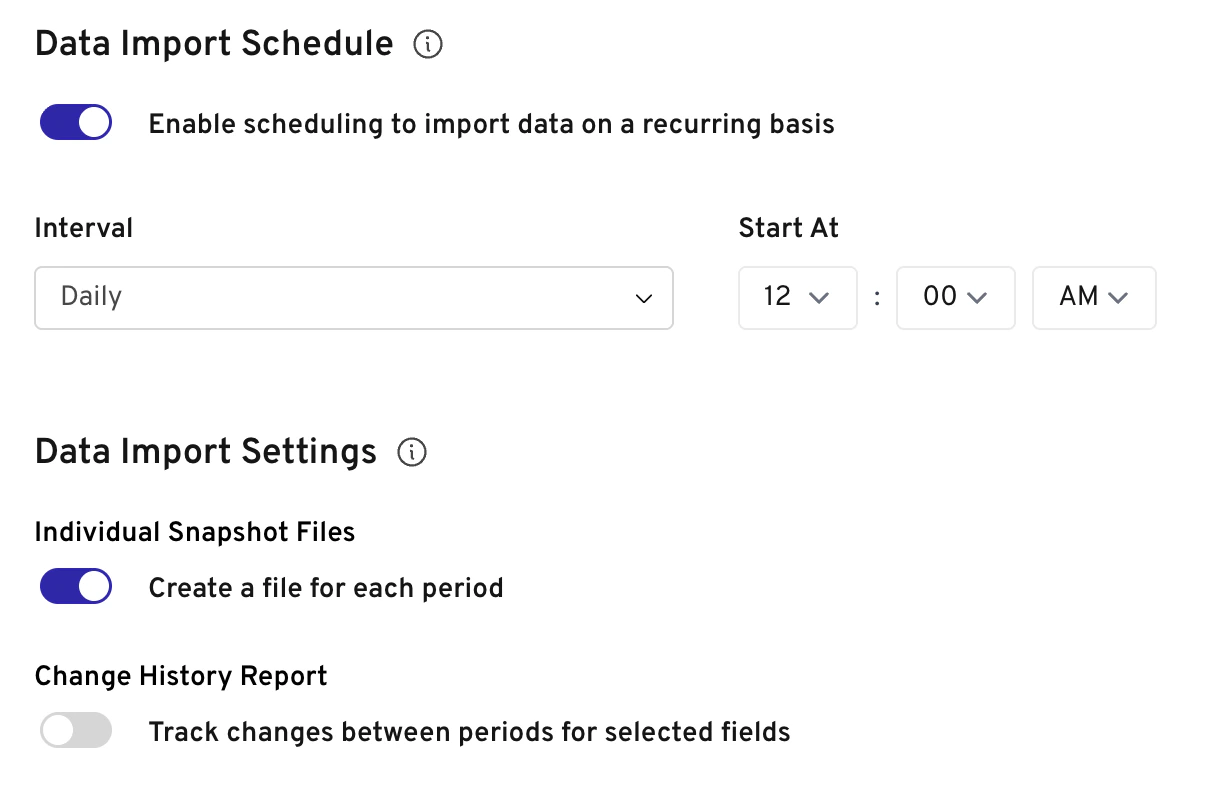Open the AM/PM dropdown
This screenshot has width=1230, height=796.
tap(1094, 298)
